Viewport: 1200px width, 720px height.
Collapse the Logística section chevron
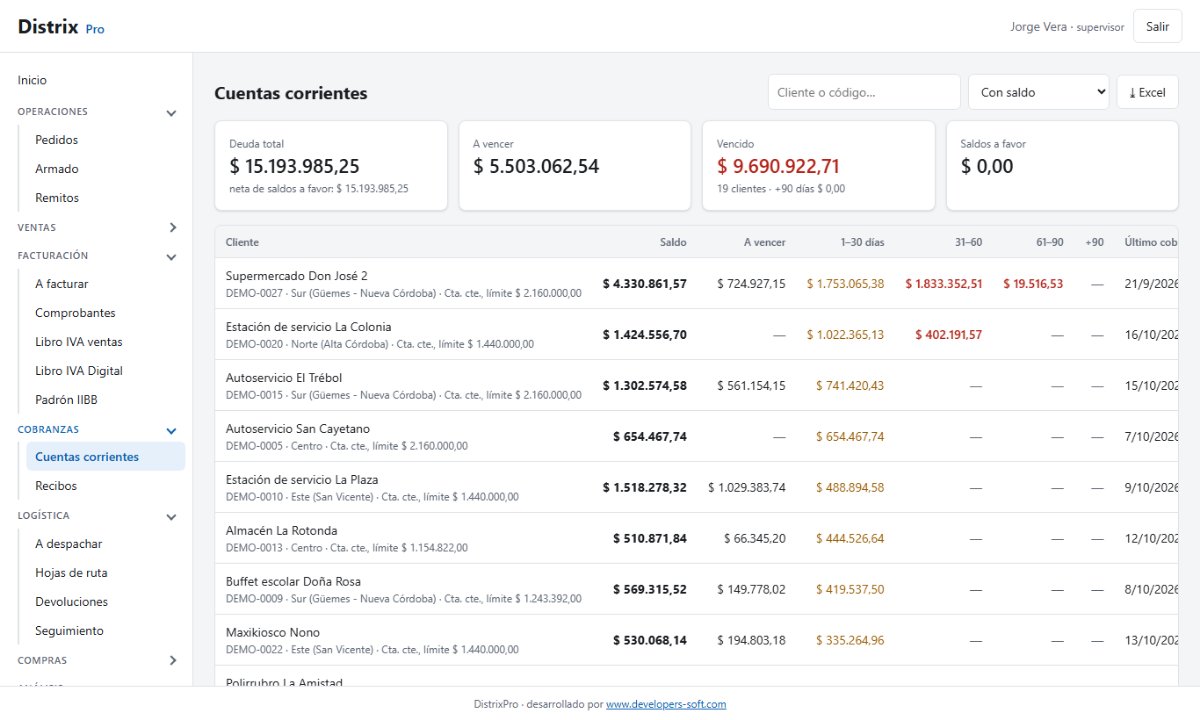click(171, 517)
